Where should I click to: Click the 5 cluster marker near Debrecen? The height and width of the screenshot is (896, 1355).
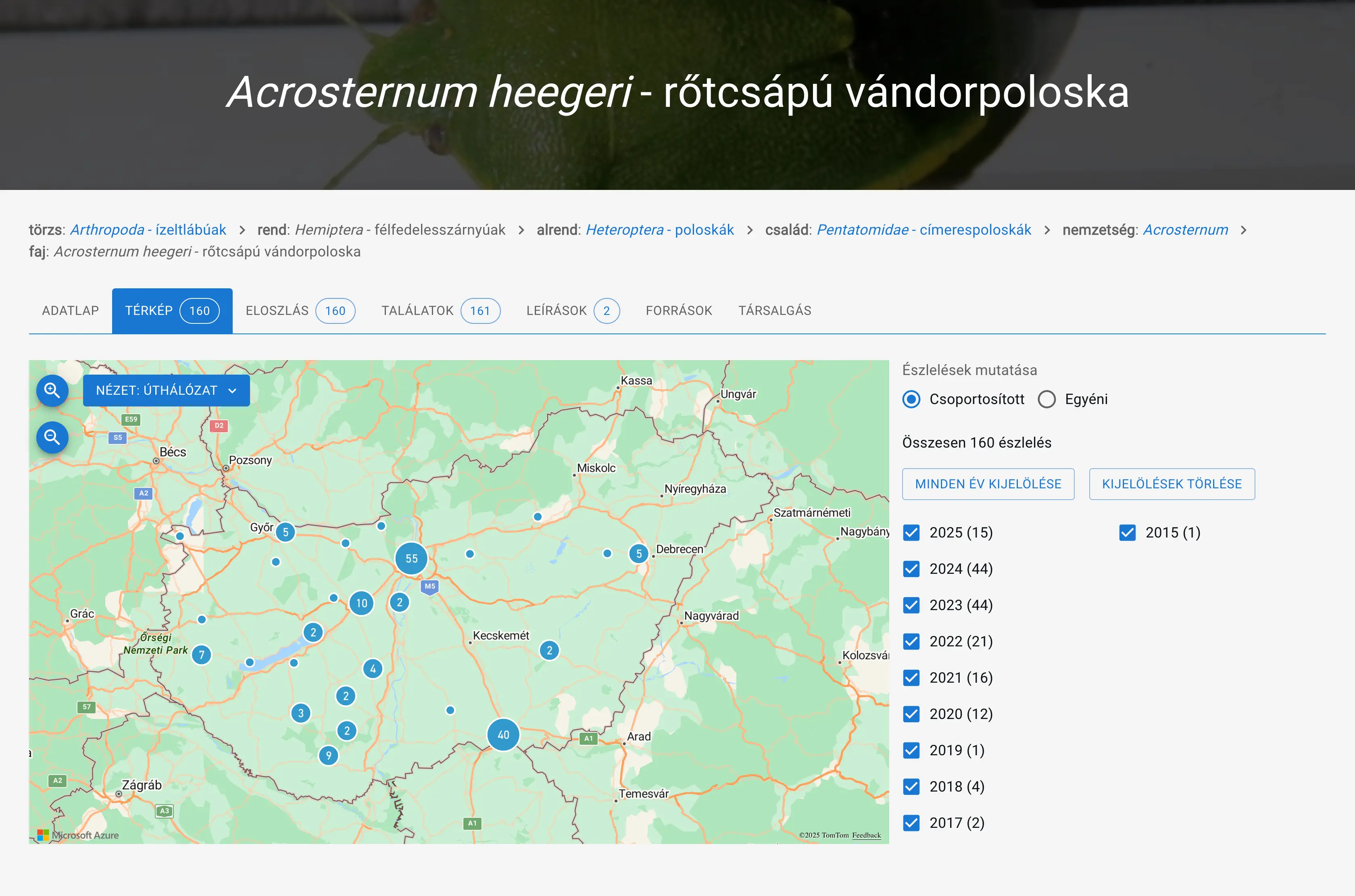pyautogui.click(x=639, y=554)
